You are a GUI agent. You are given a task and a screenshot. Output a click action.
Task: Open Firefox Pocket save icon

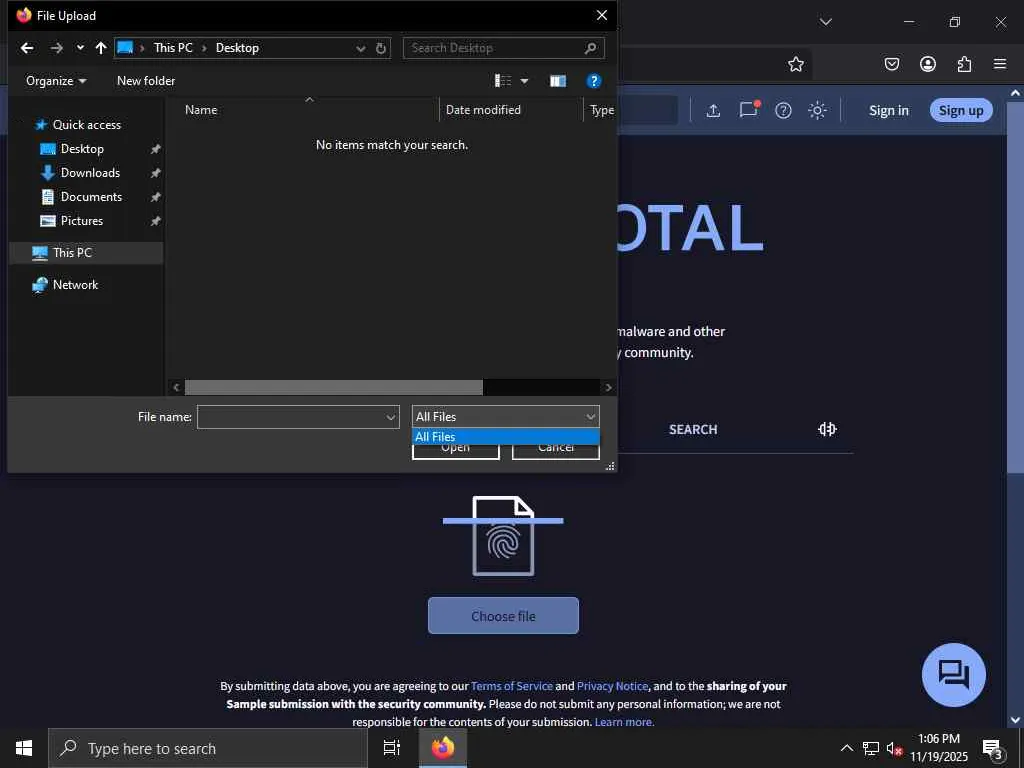click(891, 64)
